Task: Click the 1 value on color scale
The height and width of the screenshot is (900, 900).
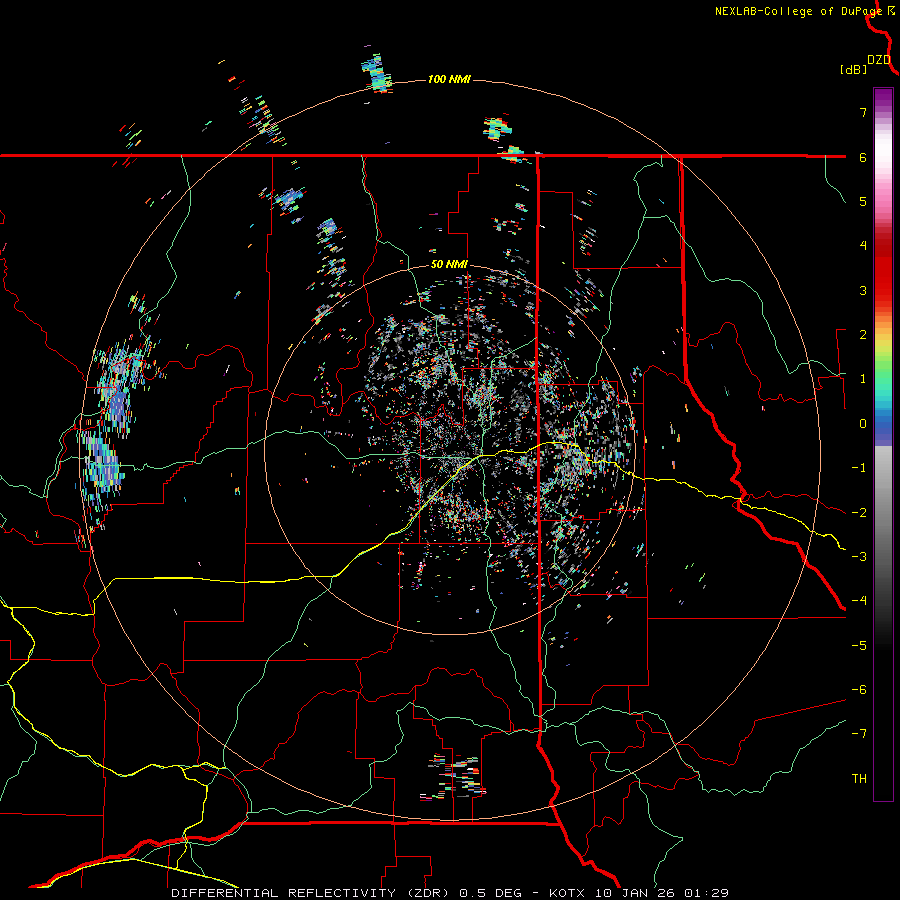Action: (863, 379)
